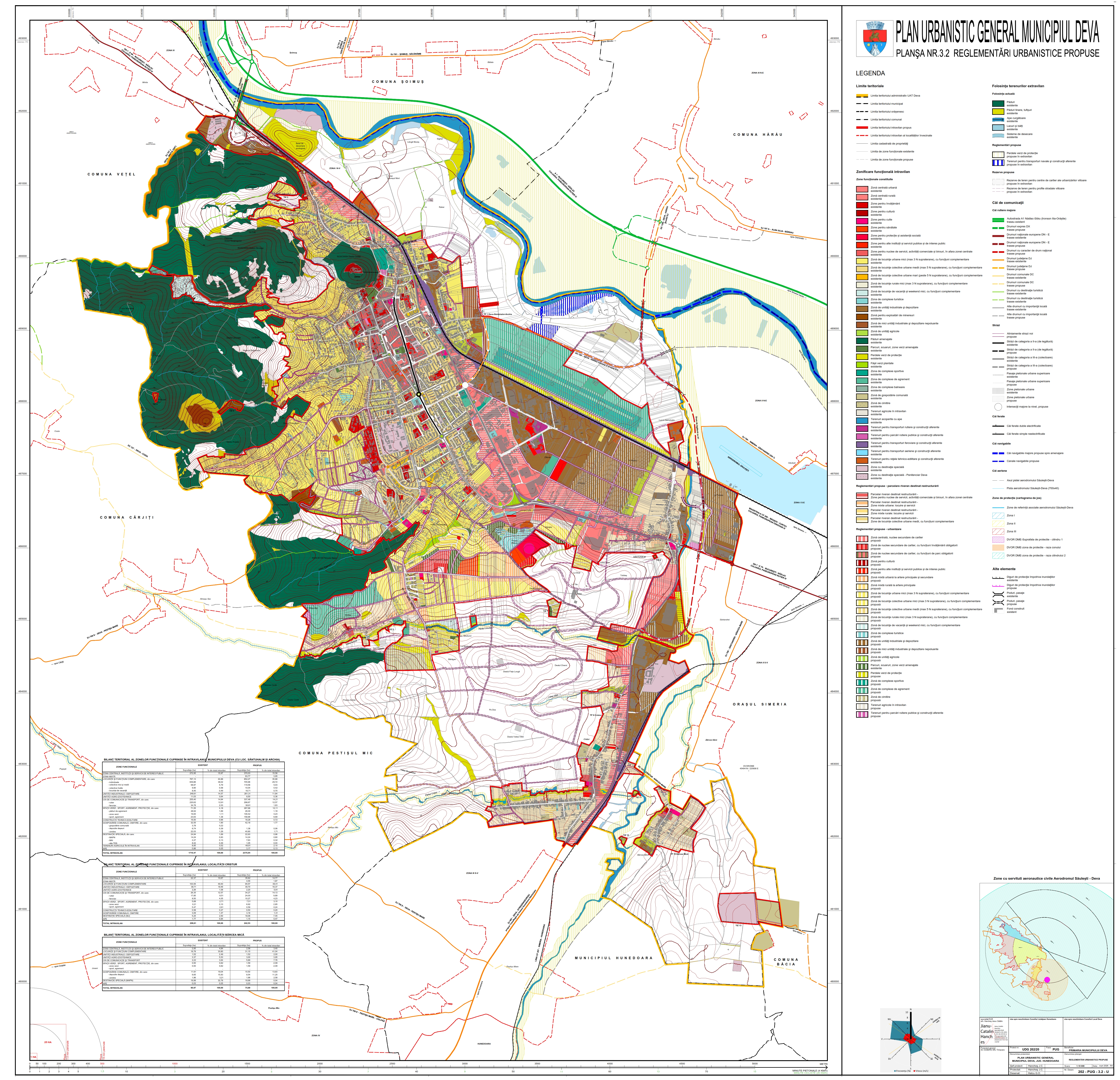The height and width of the screenshot is (1080, 1120).
Task: Select the "MUNICIPIUL HUNEDOARA" map label
Action: click(x=613, y=958)
